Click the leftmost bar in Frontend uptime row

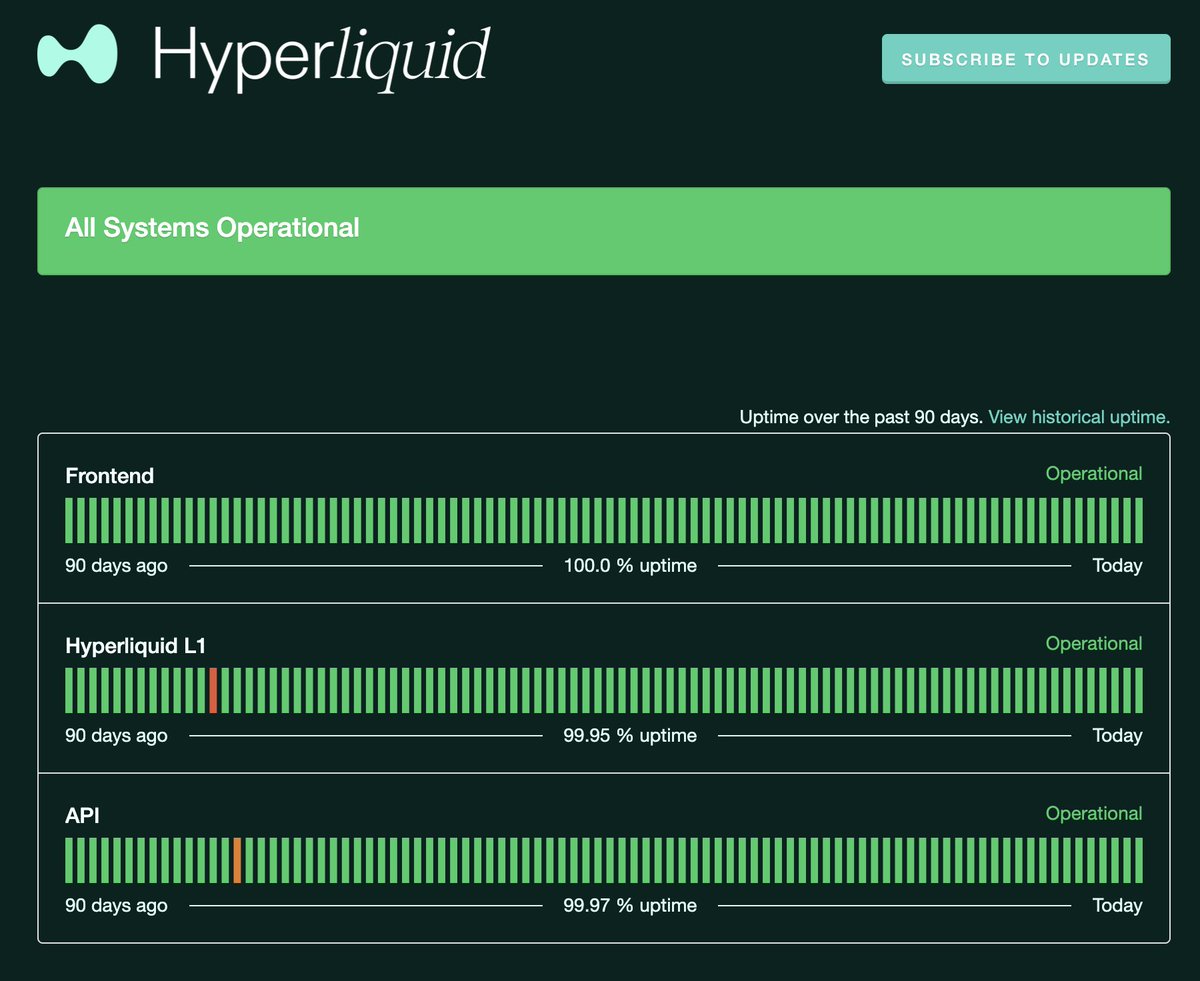coord(69,520)
